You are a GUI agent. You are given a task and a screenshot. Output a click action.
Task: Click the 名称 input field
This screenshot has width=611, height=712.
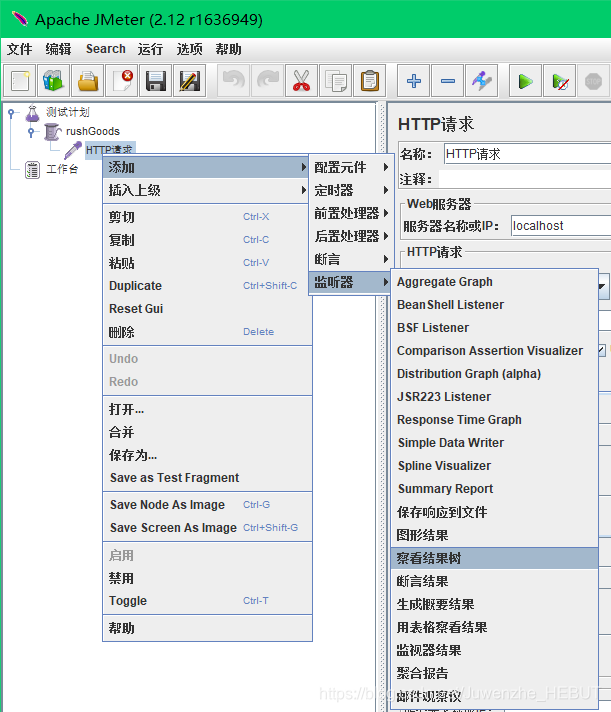(x=527, y=154)
